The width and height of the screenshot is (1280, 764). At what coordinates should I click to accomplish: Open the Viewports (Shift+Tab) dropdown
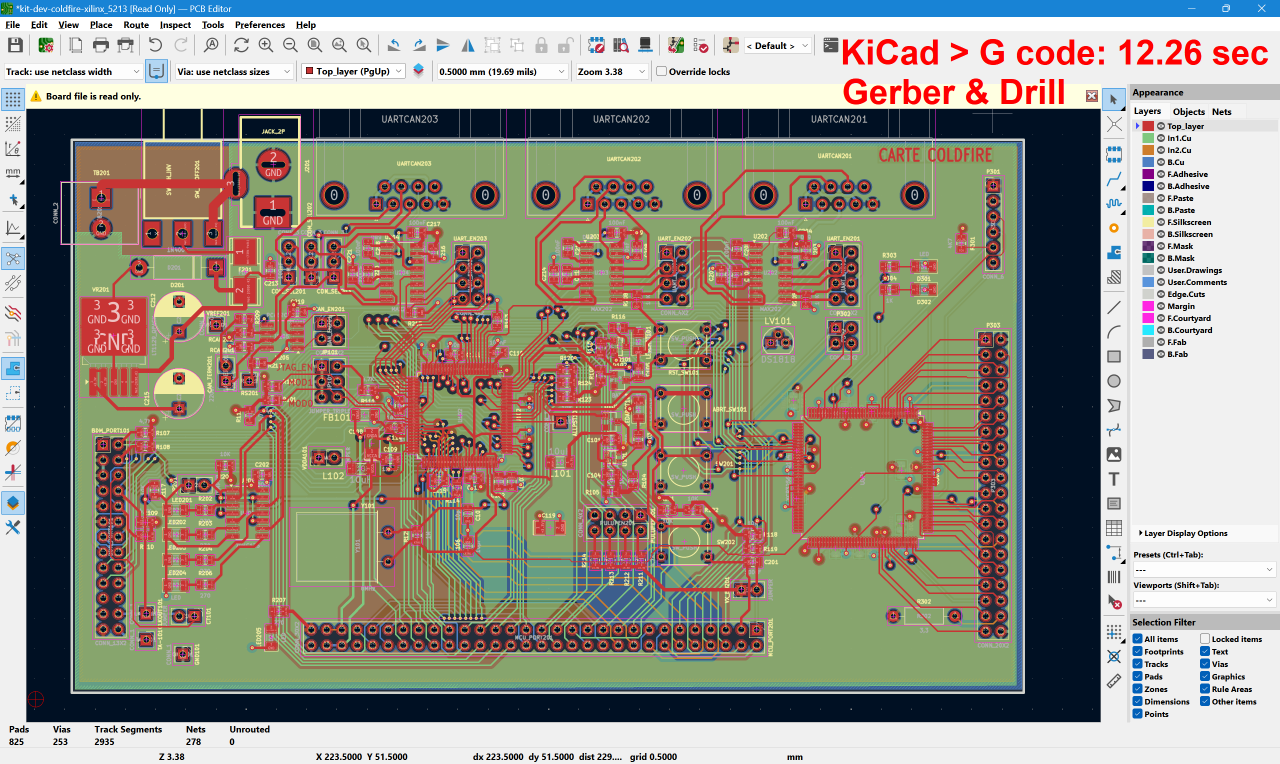click(x=1205, y=600)
